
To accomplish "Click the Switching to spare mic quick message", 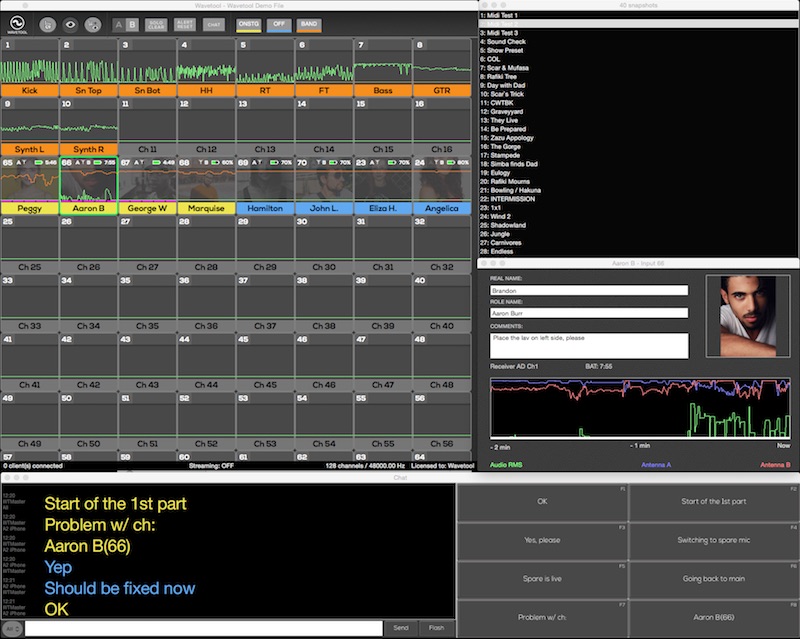I will (x=713, y=540).
